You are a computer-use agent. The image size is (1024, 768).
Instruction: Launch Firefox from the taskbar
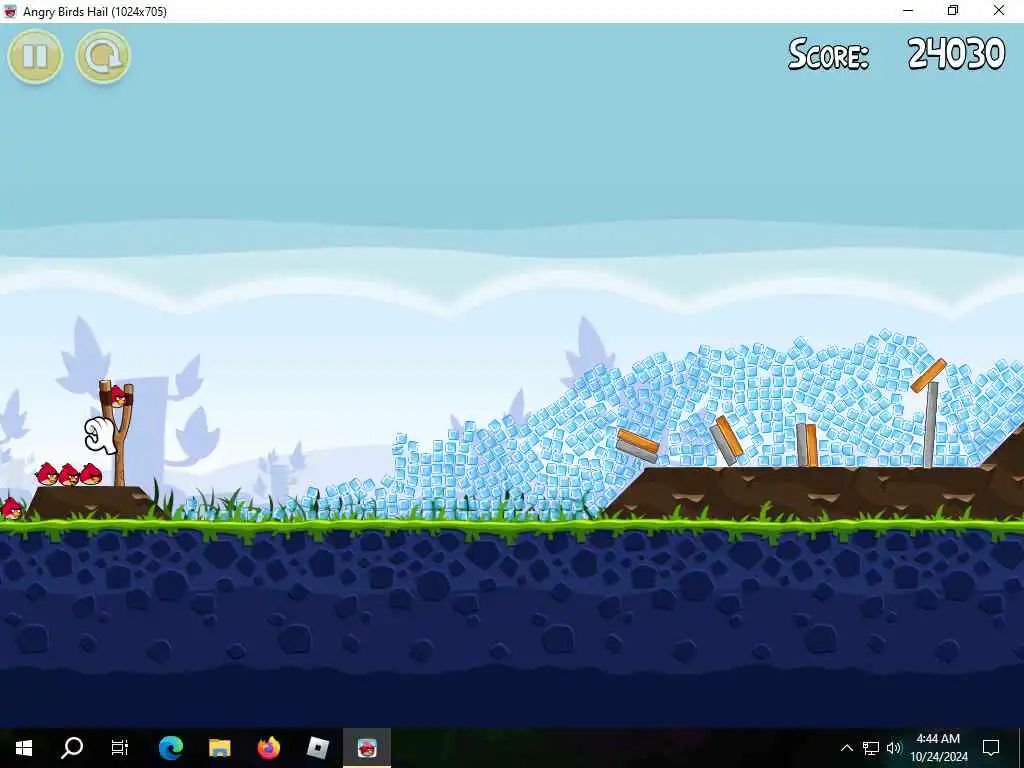(268, 747)
